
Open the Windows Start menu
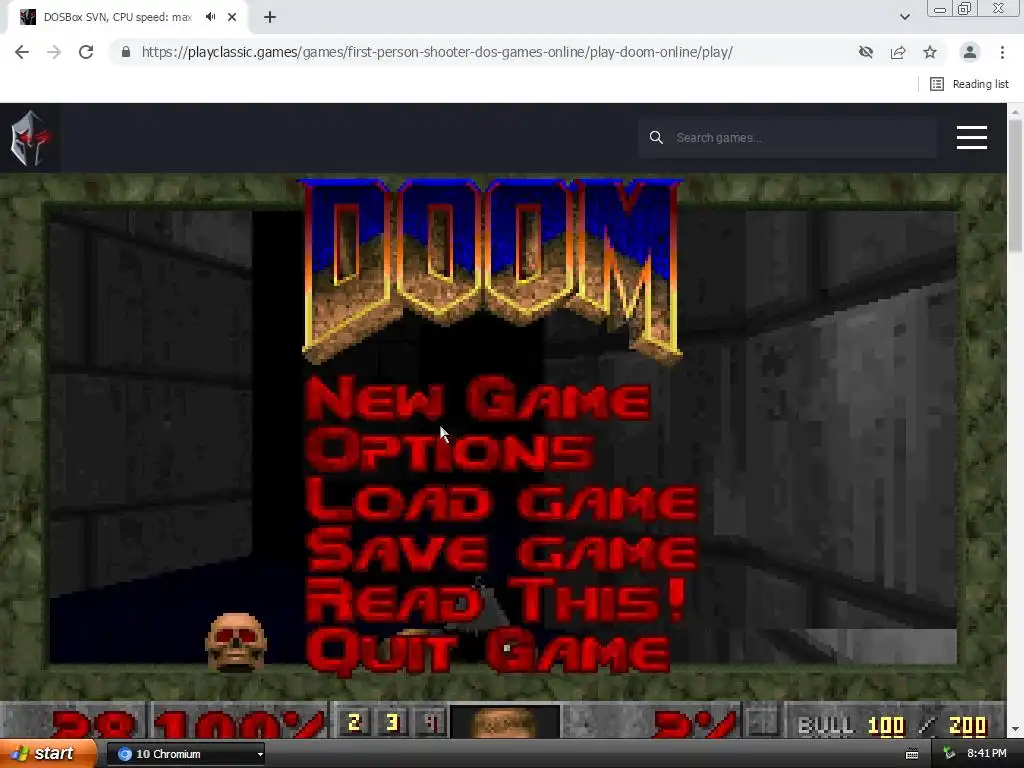(48, 754)
